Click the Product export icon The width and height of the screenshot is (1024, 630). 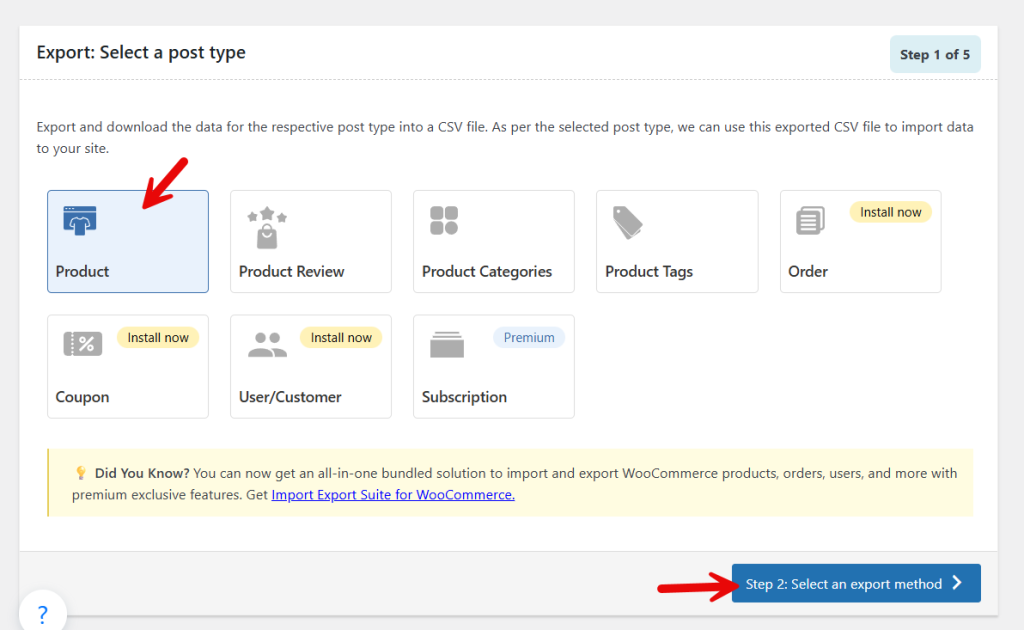pos(79,220)
